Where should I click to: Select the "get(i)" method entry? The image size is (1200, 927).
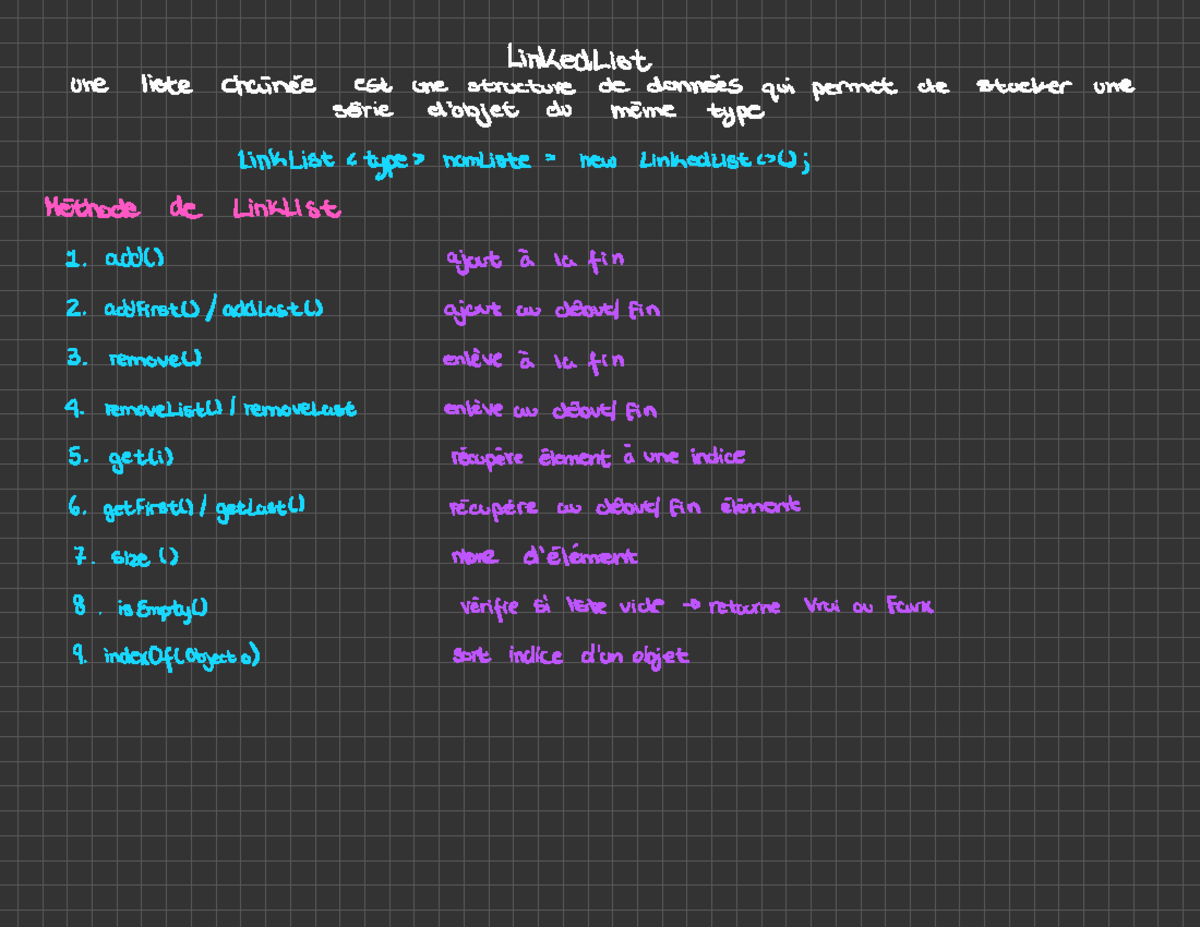(138, 457)
